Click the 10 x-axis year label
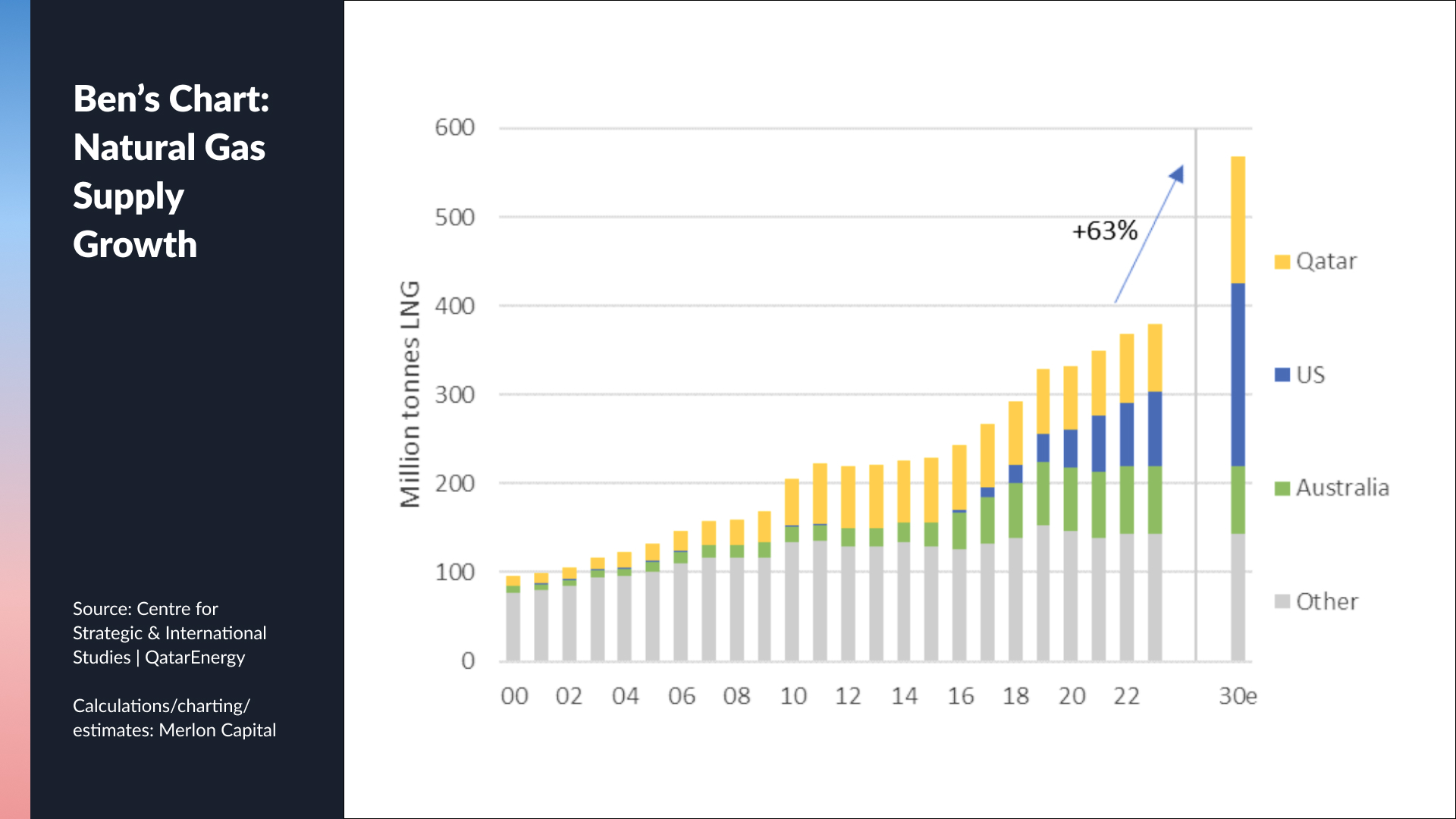This screenshot has height=819, width=1456. (x=793, y=695)
